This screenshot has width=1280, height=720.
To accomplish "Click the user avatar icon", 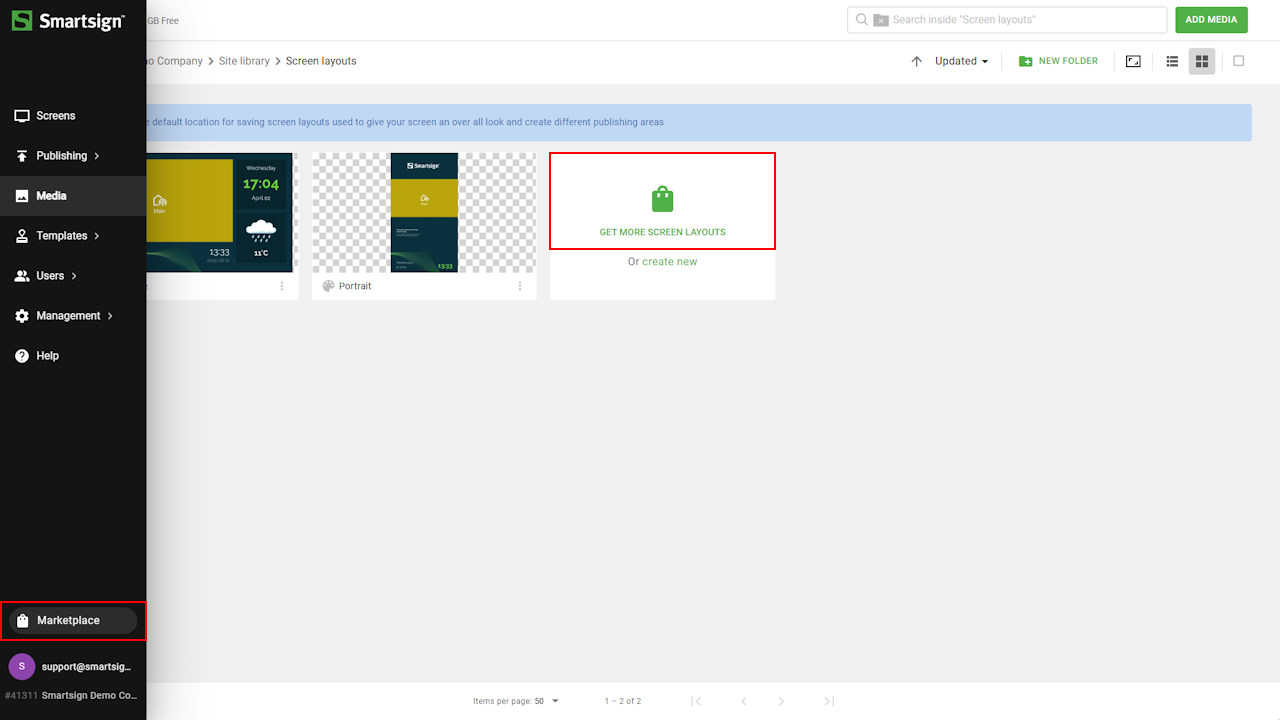I will coord(22,666).
